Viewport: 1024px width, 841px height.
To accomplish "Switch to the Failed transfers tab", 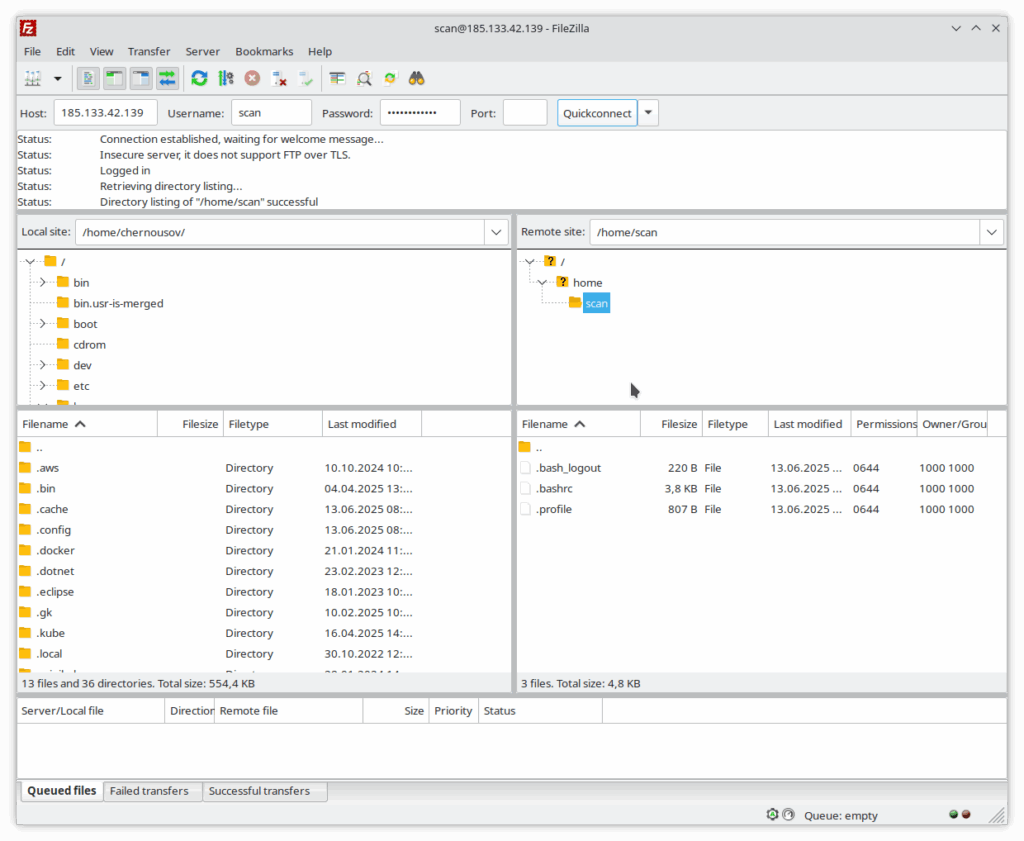I will coord(149,791).
